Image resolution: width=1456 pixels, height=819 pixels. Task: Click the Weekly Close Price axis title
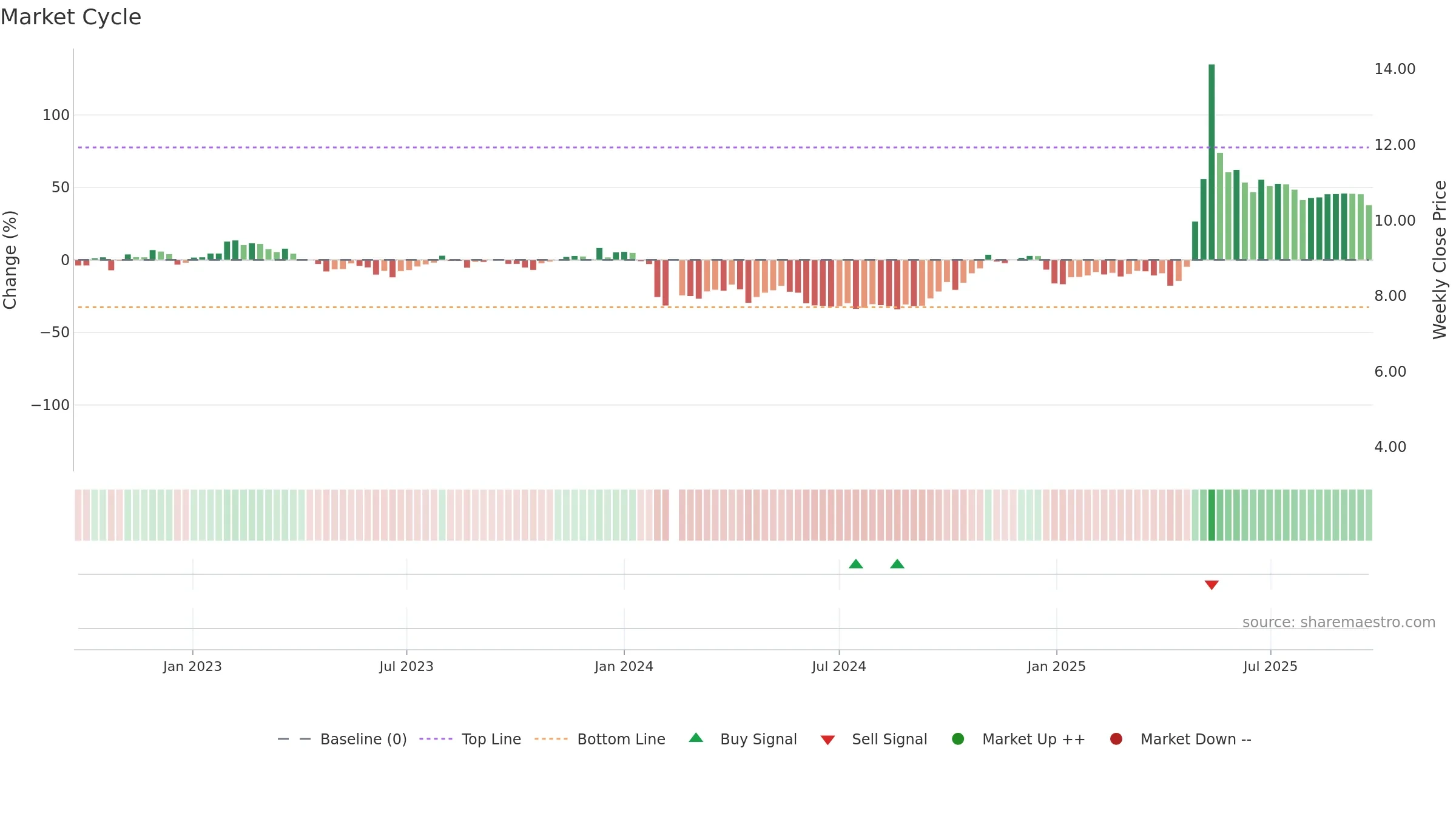1440,260
